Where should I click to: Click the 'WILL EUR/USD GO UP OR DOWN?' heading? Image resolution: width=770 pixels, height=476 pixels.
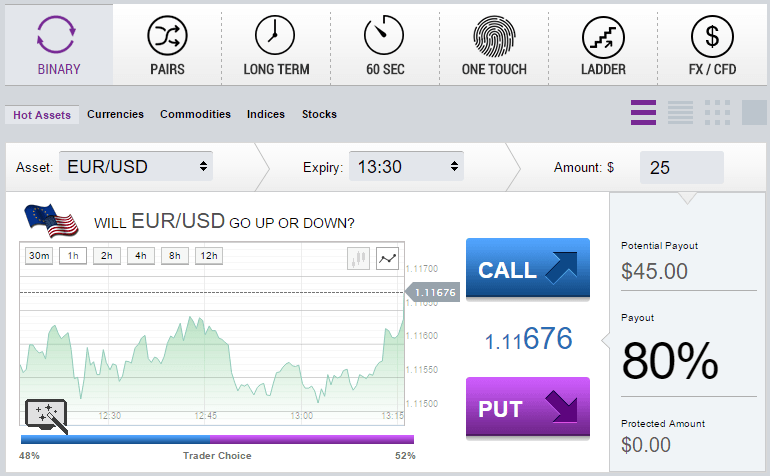(224, 222)
